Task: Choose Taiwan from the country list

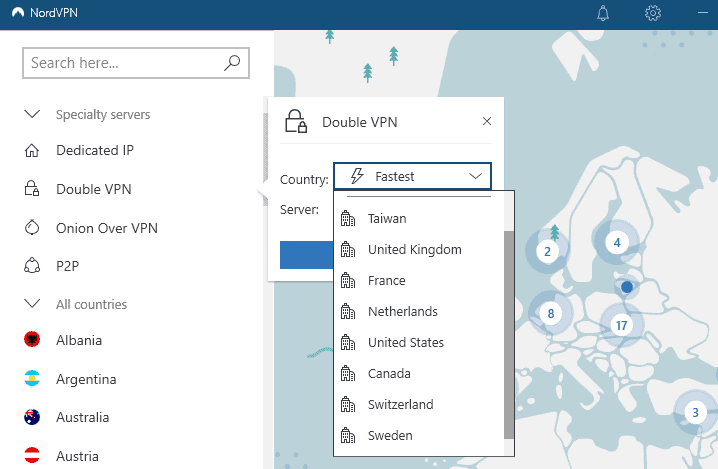Action: (387, 218)
